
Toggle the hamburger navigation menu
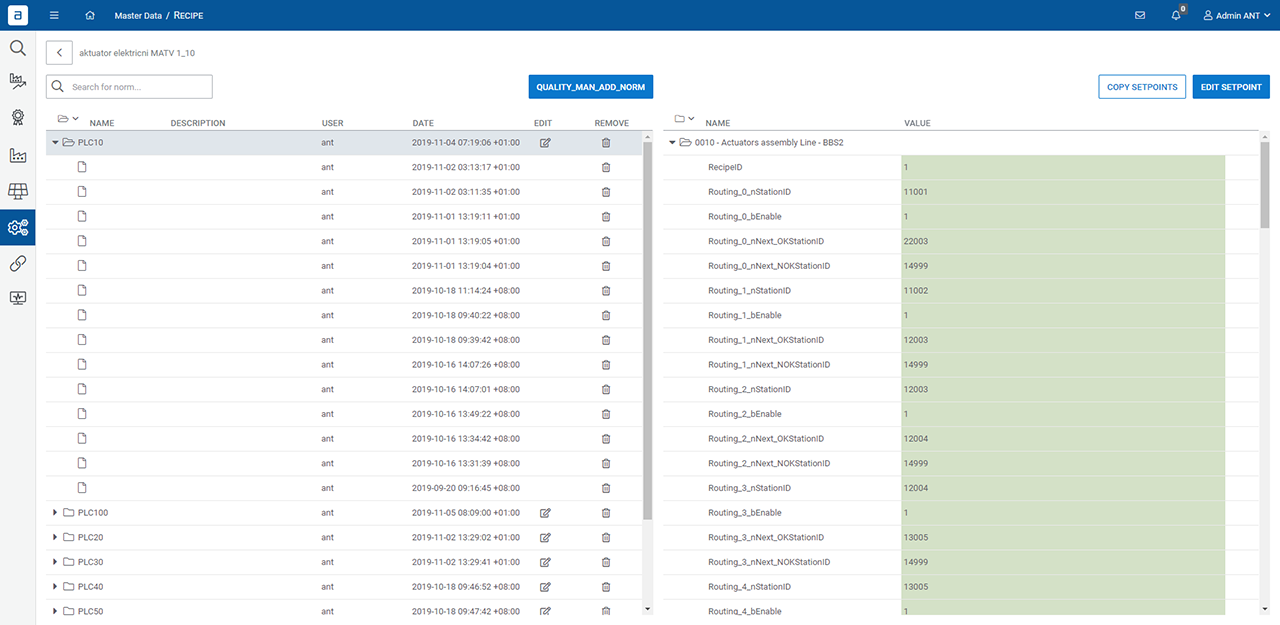click(x=54, y=16)
